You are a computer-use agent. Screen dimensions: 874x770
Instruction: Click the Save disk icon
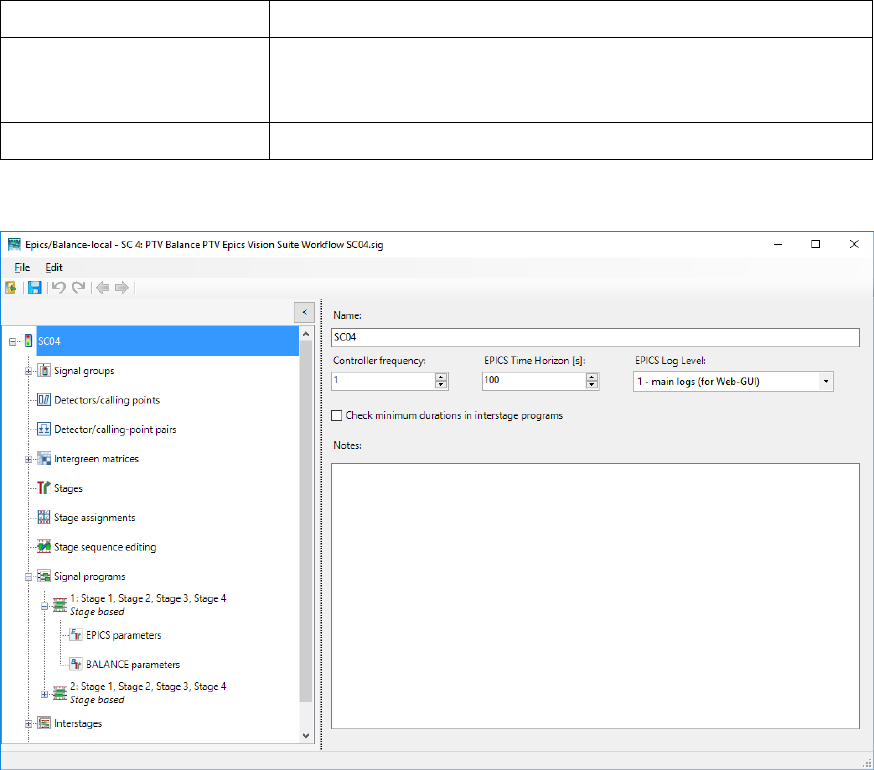point(35,288)
